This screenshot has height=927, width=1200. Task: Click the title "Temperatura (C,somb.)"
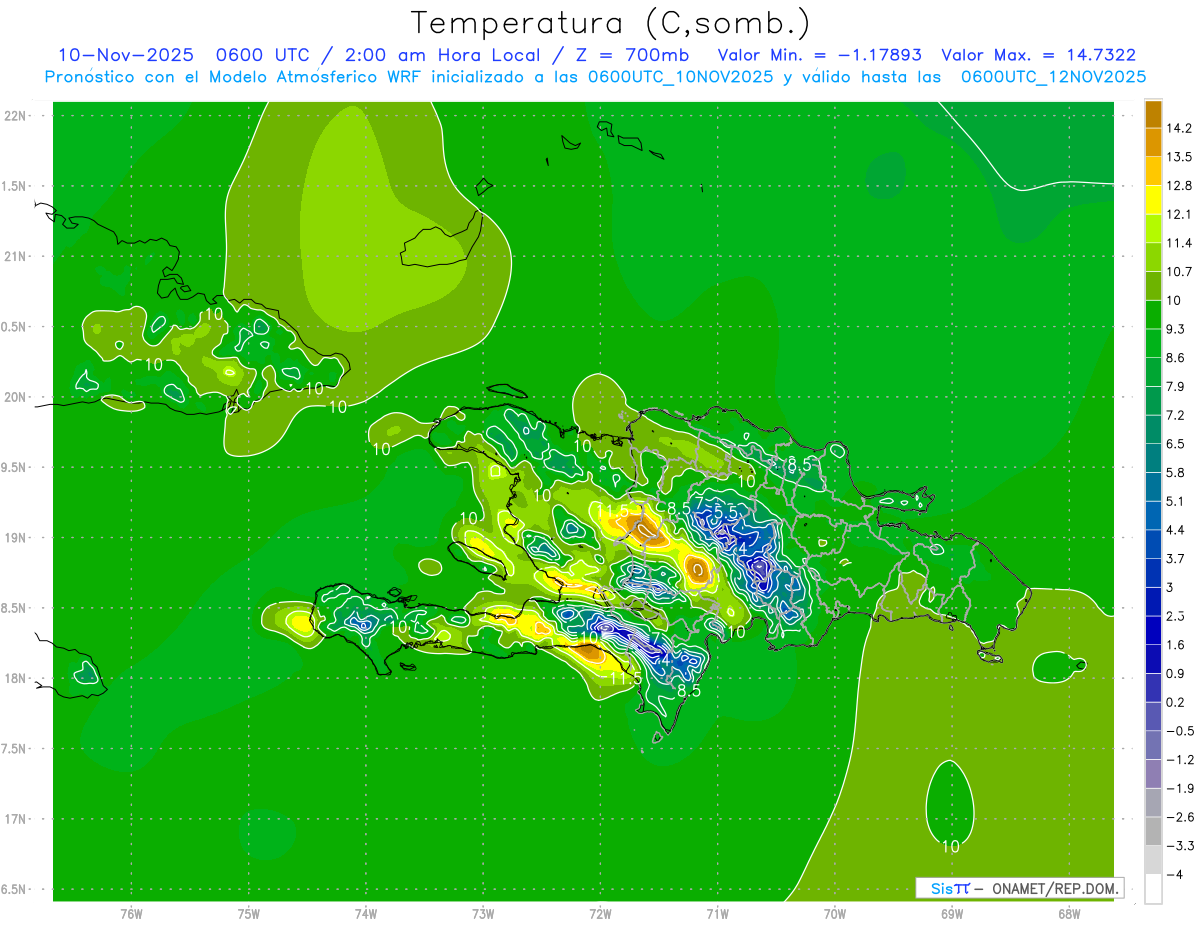tap(611, 23)
